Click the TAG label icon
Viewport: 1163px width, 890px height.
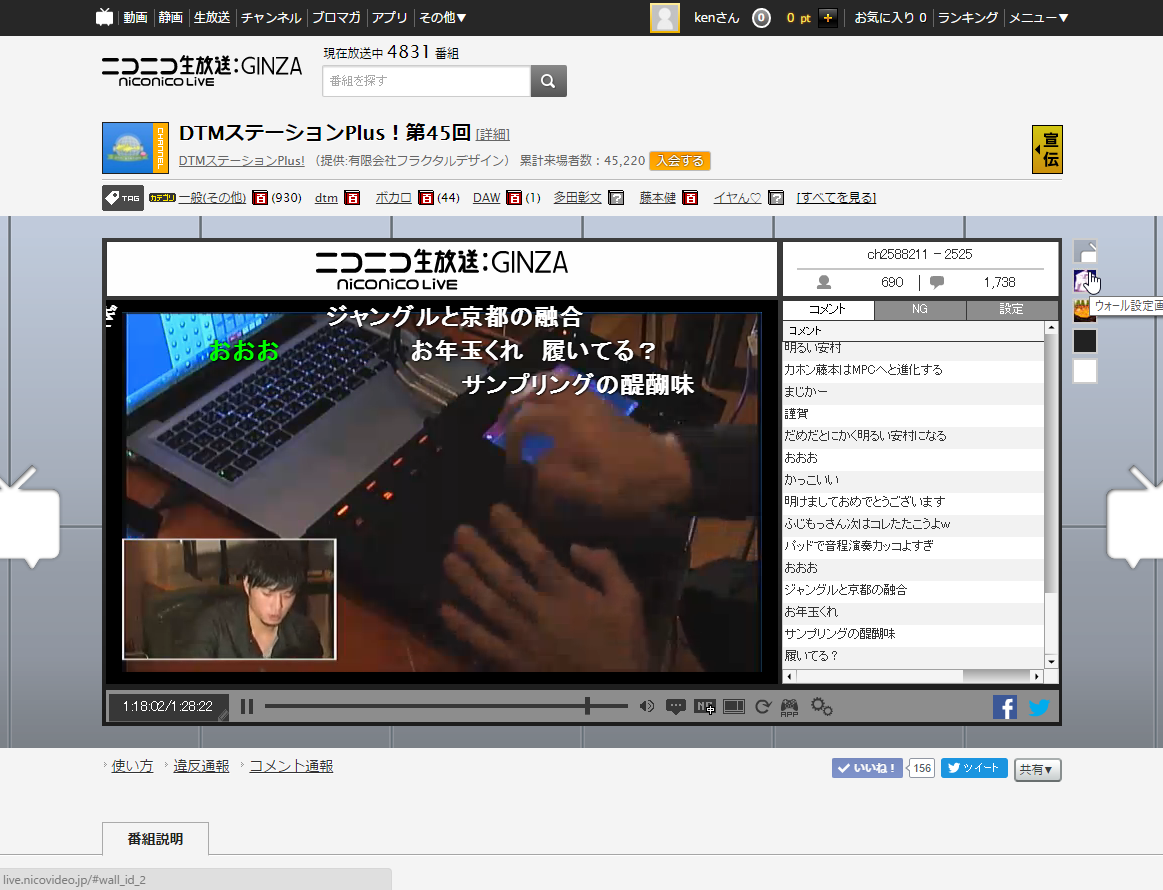pos(122,198)
